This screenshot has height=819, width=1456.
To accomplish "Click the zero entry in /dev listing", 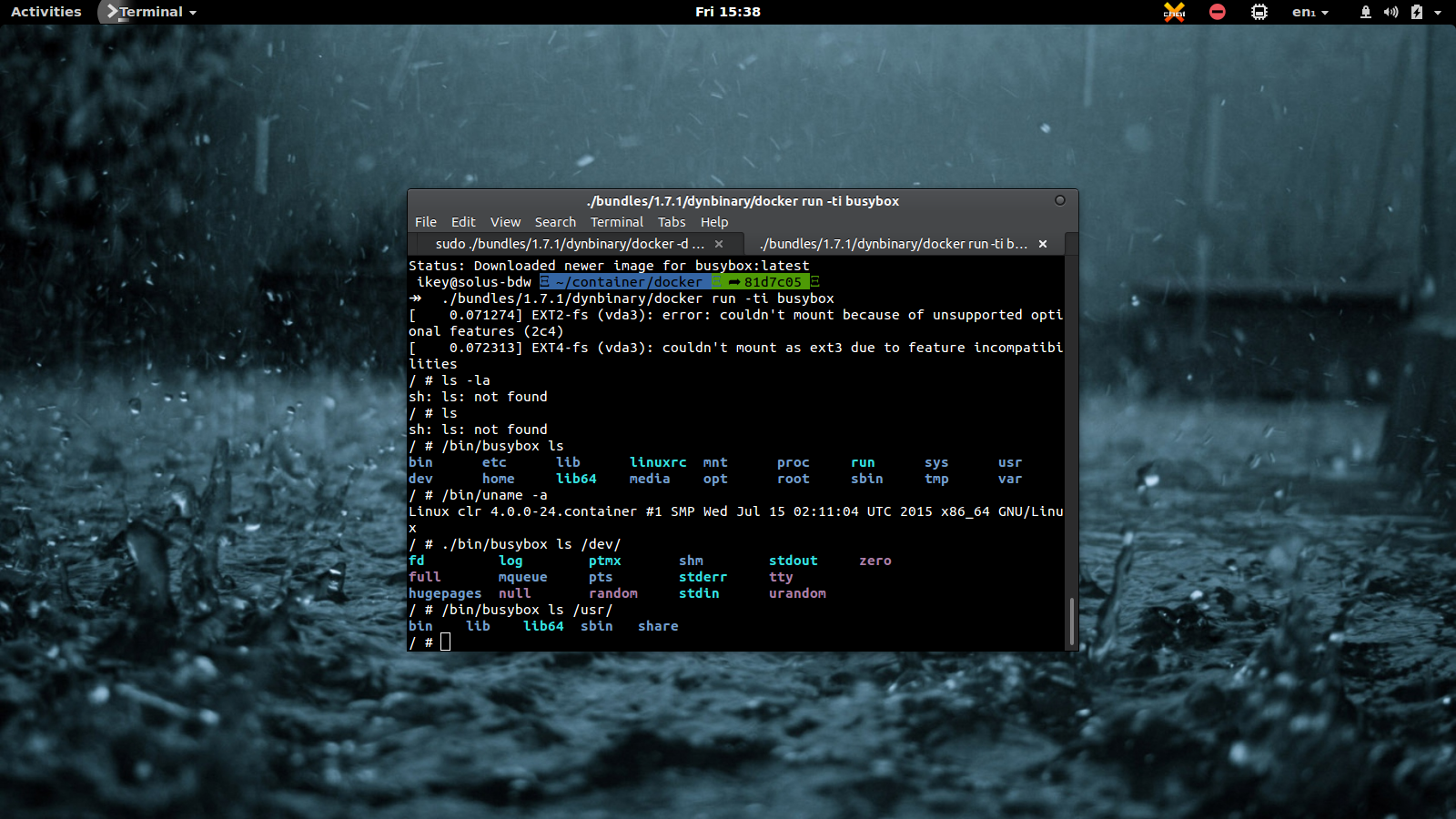I will point(875,561).
